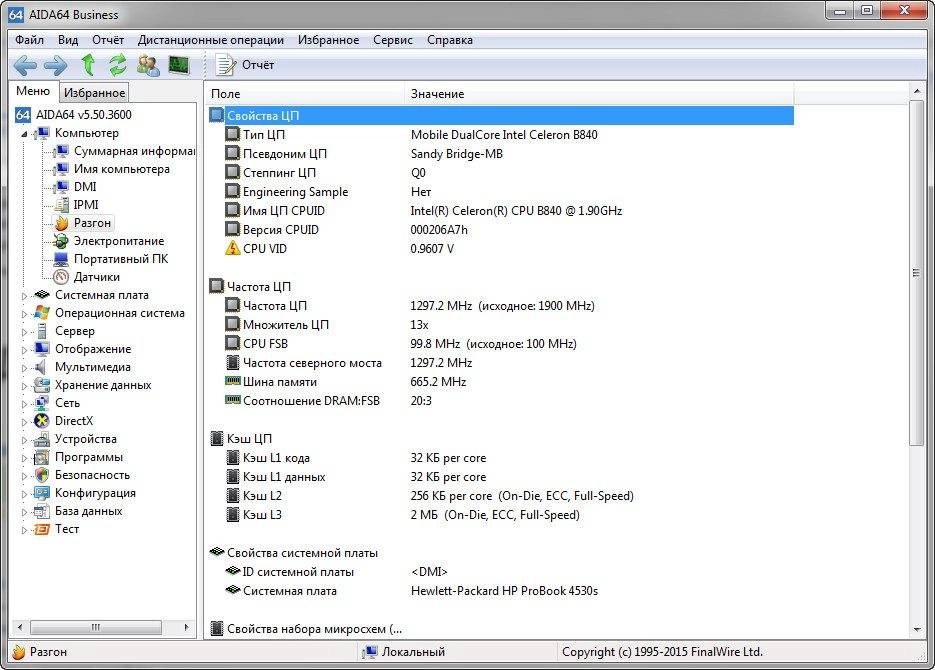The width and height of the screenshot is (935, 670).
Task: Click the База данных icon
Action: pyautogui.click(x=42, y=511)
